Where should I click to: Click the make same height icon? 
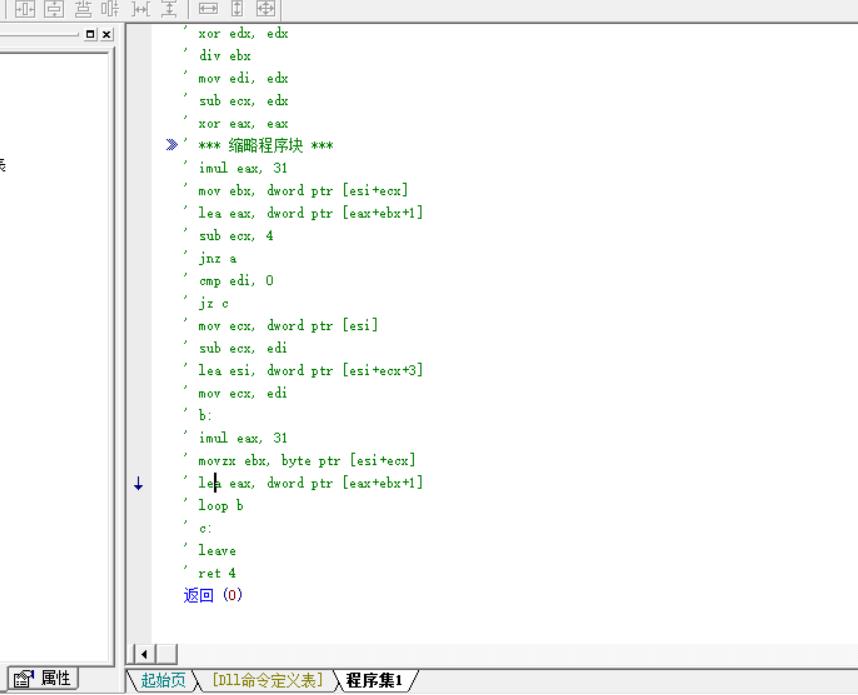237,9
